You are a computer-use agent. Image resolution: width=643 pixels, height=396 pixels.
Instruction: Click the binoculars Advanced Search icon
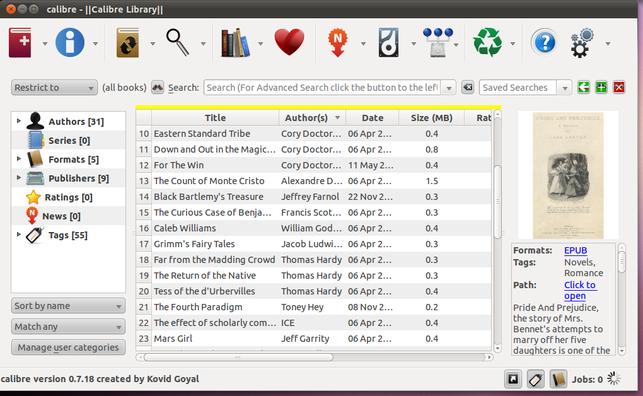[x=157, y=87]
